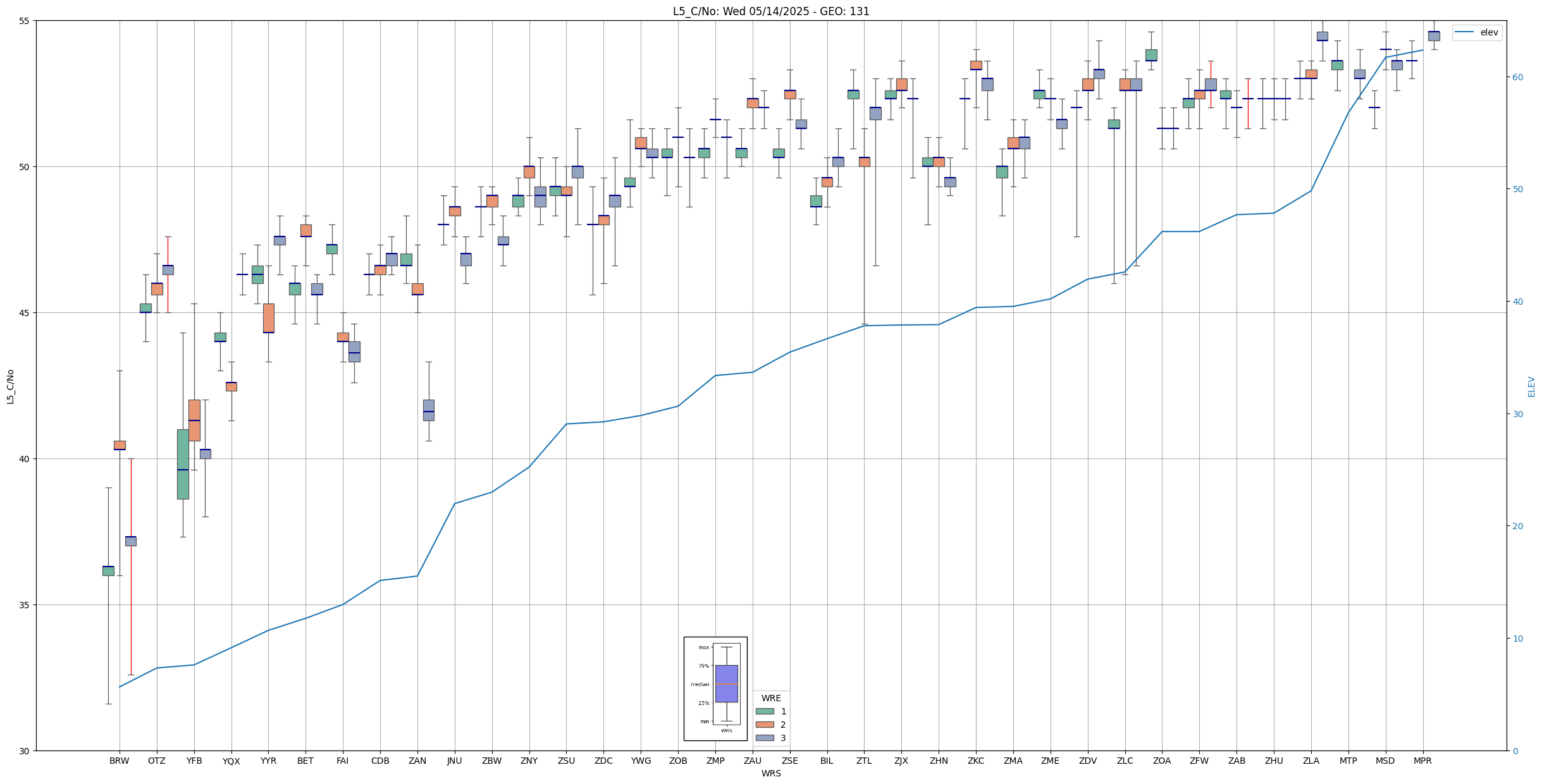
Task: Click the YWG station tick label
Action: 641,761
